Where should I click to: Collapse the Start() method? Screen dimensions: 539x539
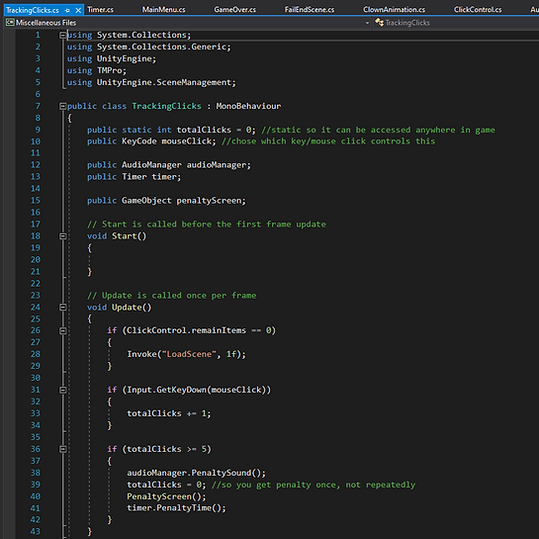click(63, 236)
